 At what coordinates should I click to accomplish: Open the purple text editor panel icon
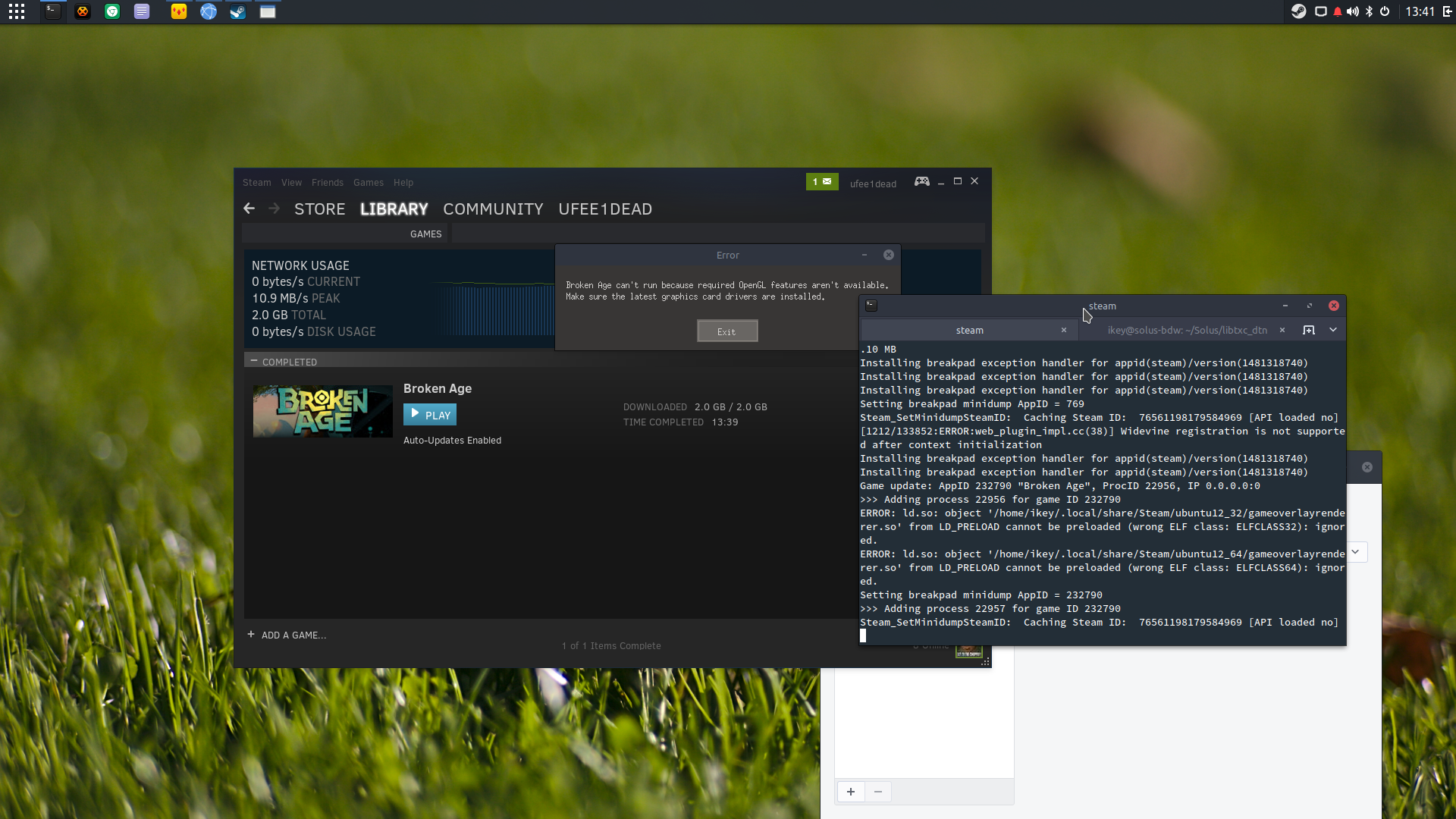pyautogui.click(x=142, y=11)
